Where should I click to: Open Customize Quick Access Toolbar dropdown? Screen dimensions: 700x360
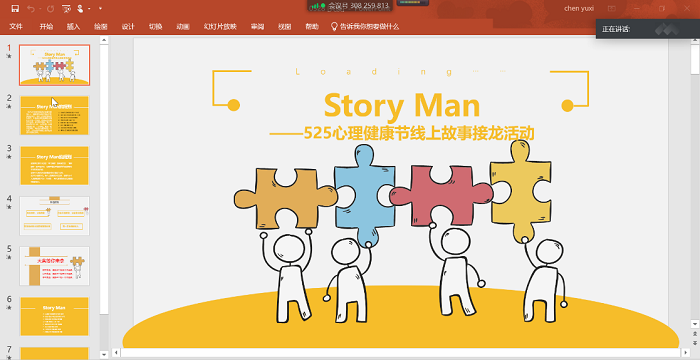tap(100, 8)
